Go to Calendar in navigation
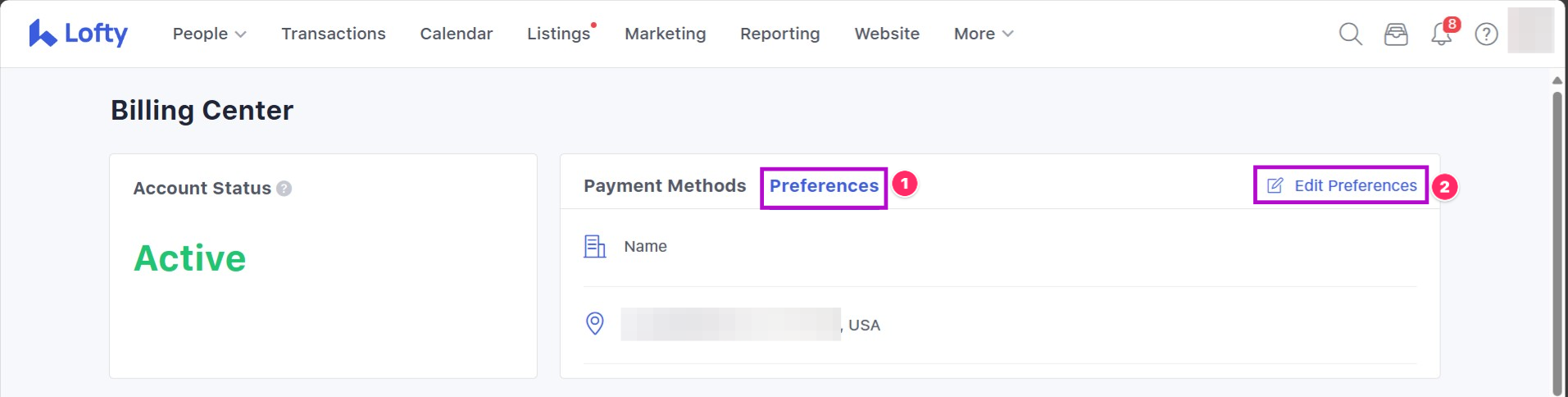Image resolution: width=1568 pixels, height=397 pixels. (456, 34)
